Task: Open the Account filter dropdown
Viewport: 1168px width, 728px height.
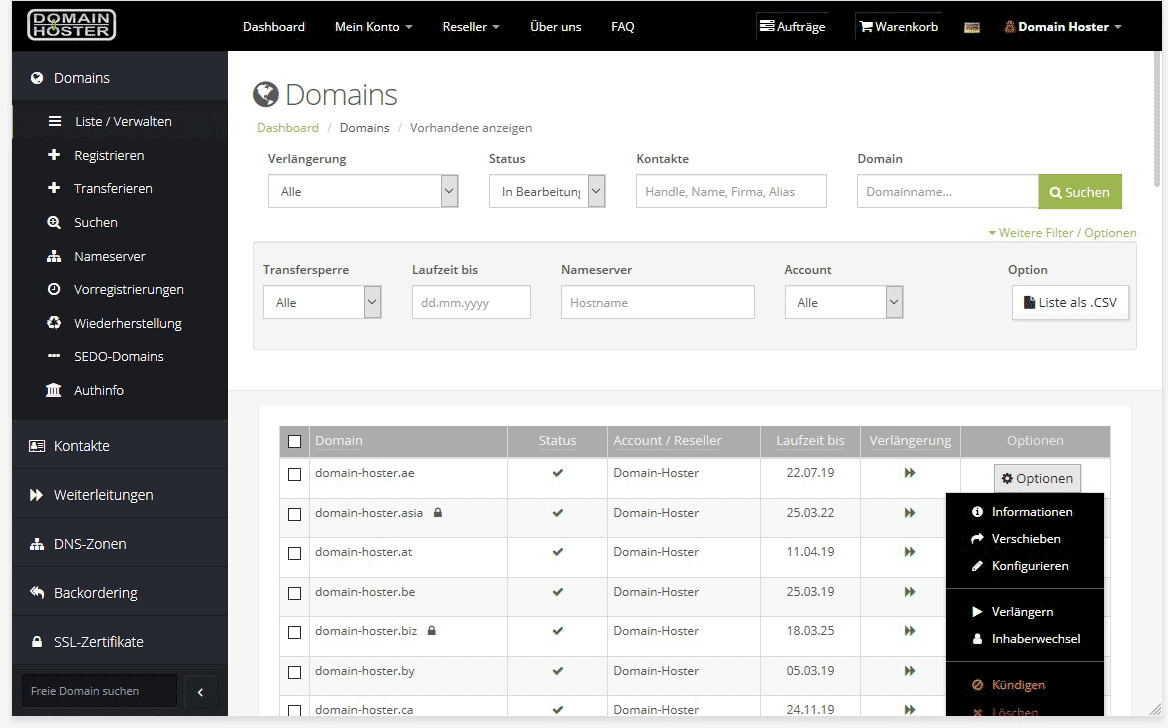Action: pos(843,303)
